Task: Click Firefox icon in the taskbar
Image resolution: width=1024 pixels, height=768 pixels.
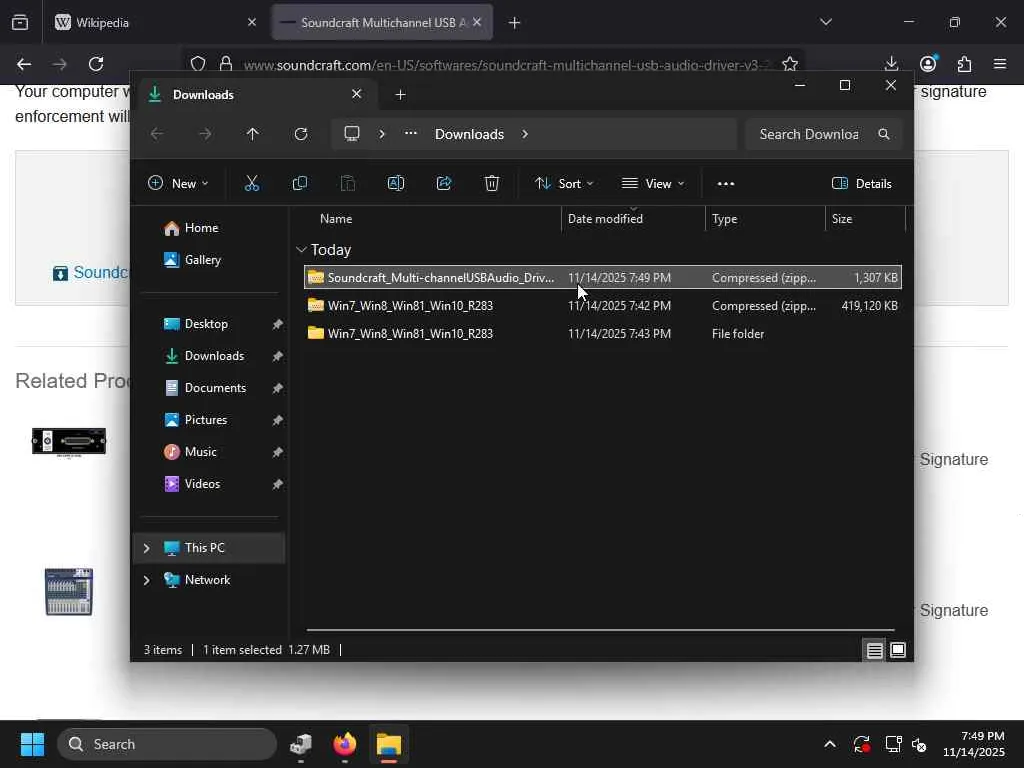Action: click(345, 744)
